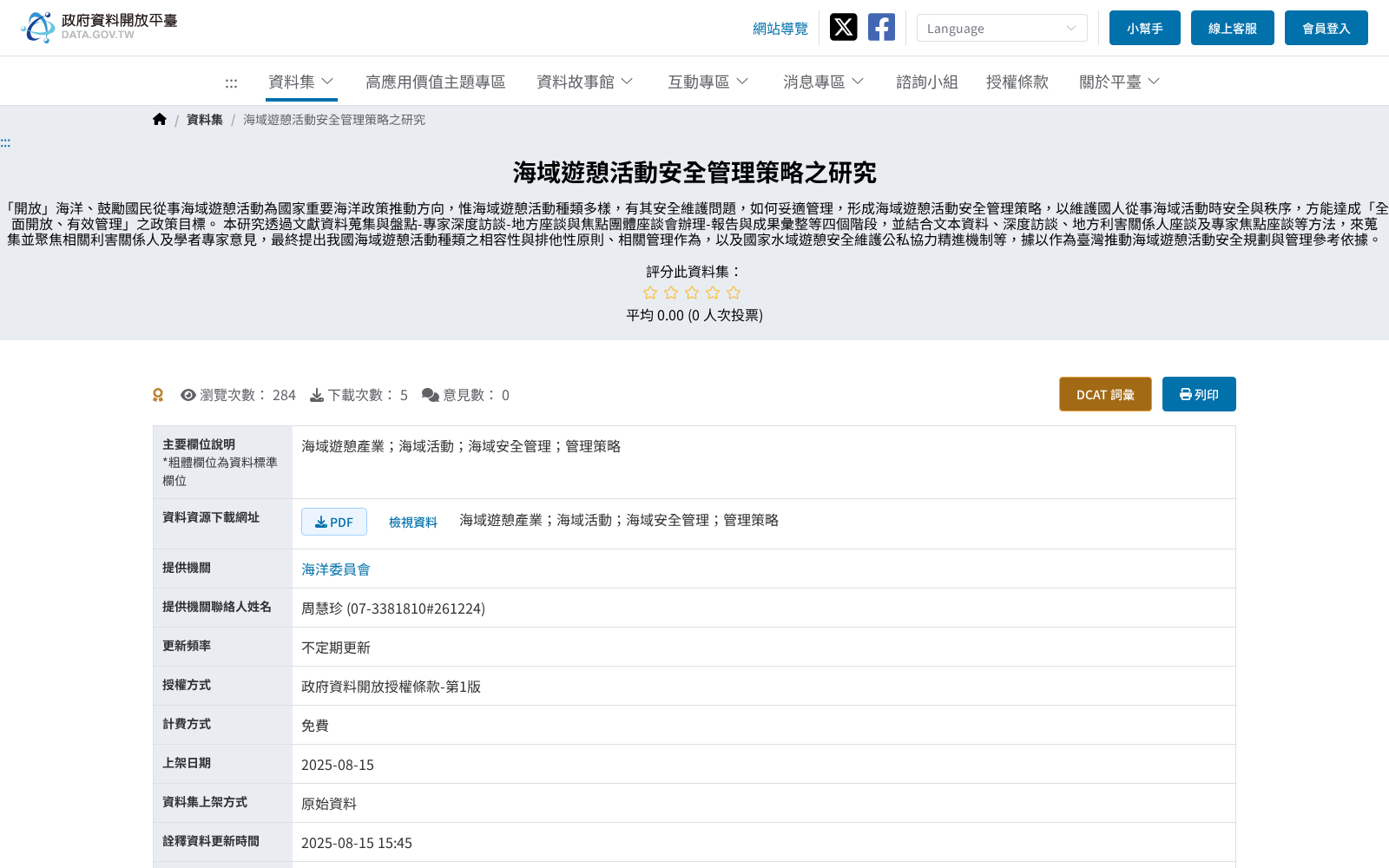Click the label 提供機關聯絡人姓名

click(217, 607)
